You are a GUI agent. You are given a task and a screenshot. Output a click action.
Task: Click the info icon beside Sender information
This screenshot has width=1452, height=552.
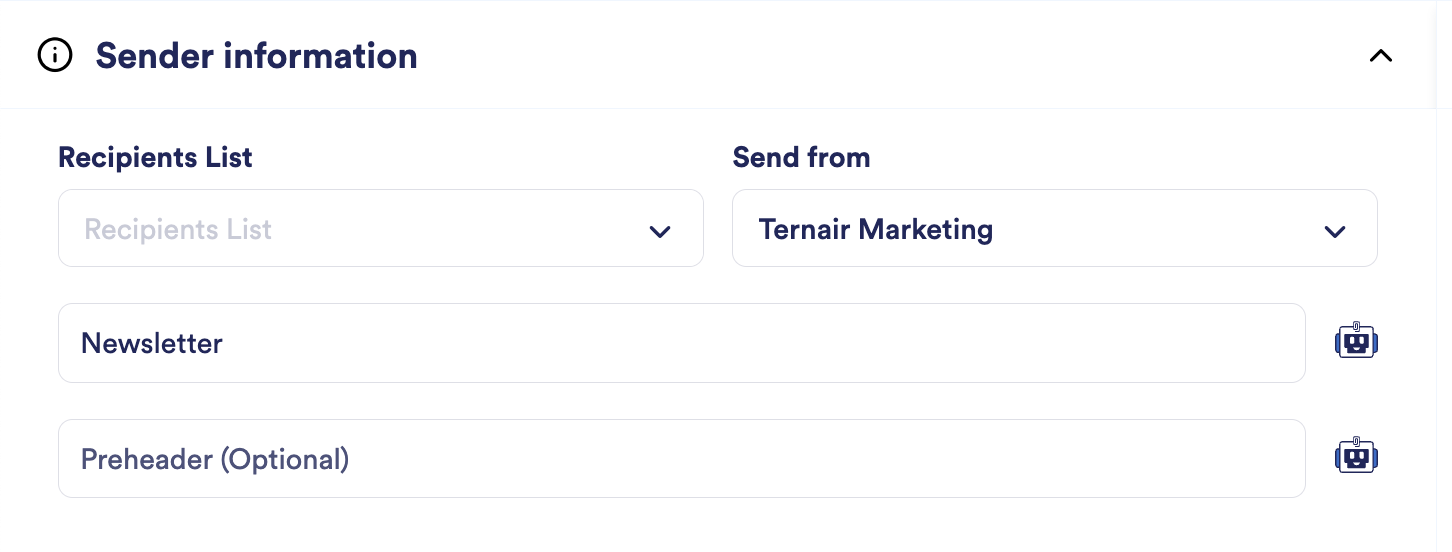click(55, 56)
